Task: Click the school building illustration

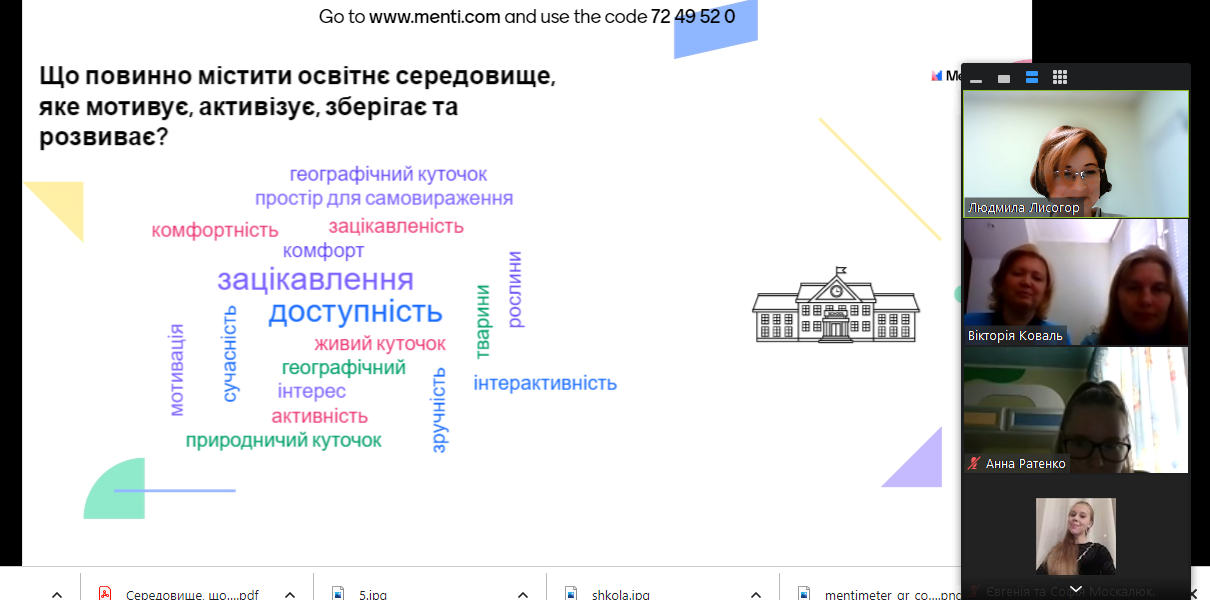Action: point(835,305)
